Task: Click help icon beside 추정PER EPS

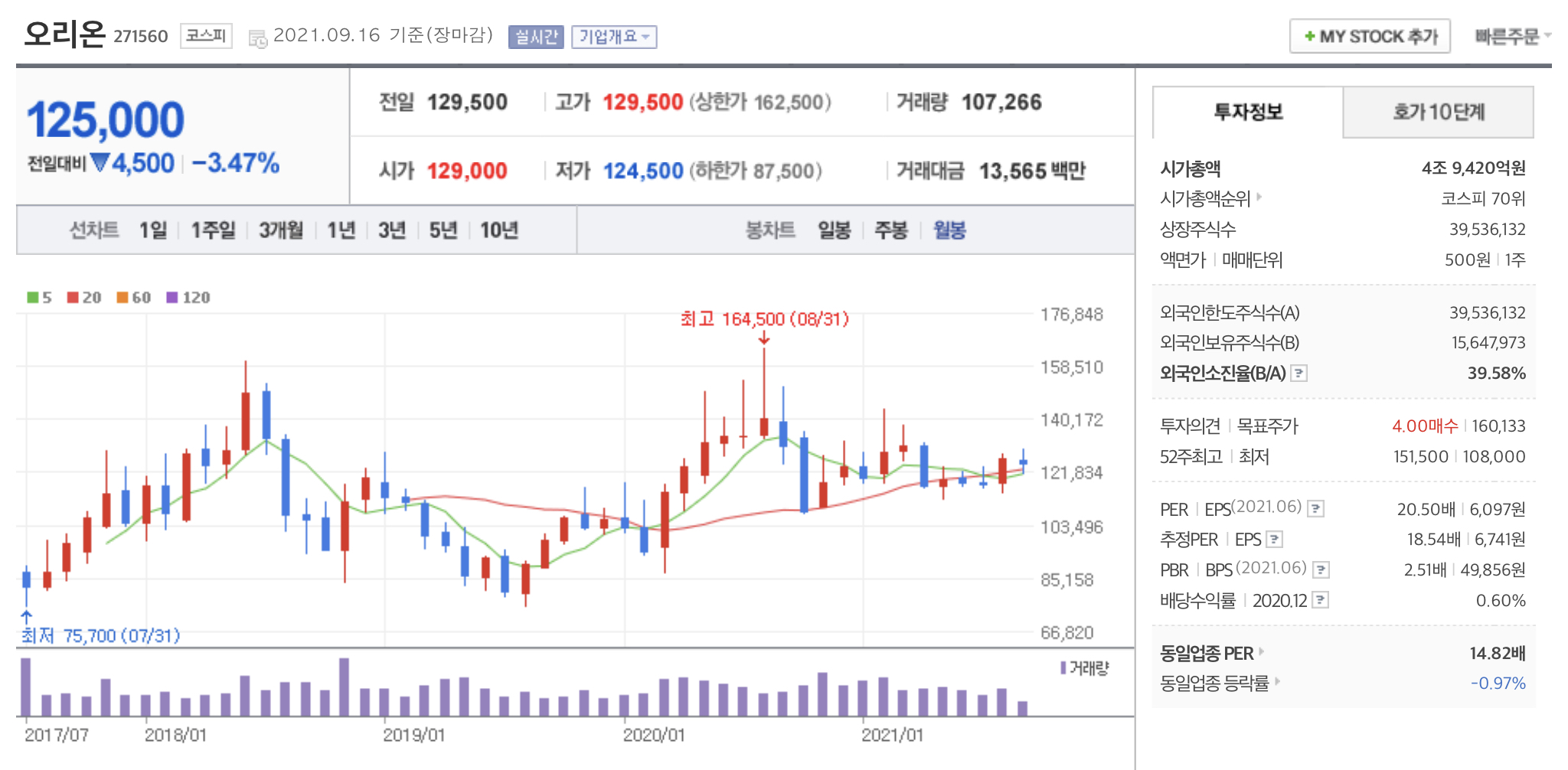Action: 1274,540
